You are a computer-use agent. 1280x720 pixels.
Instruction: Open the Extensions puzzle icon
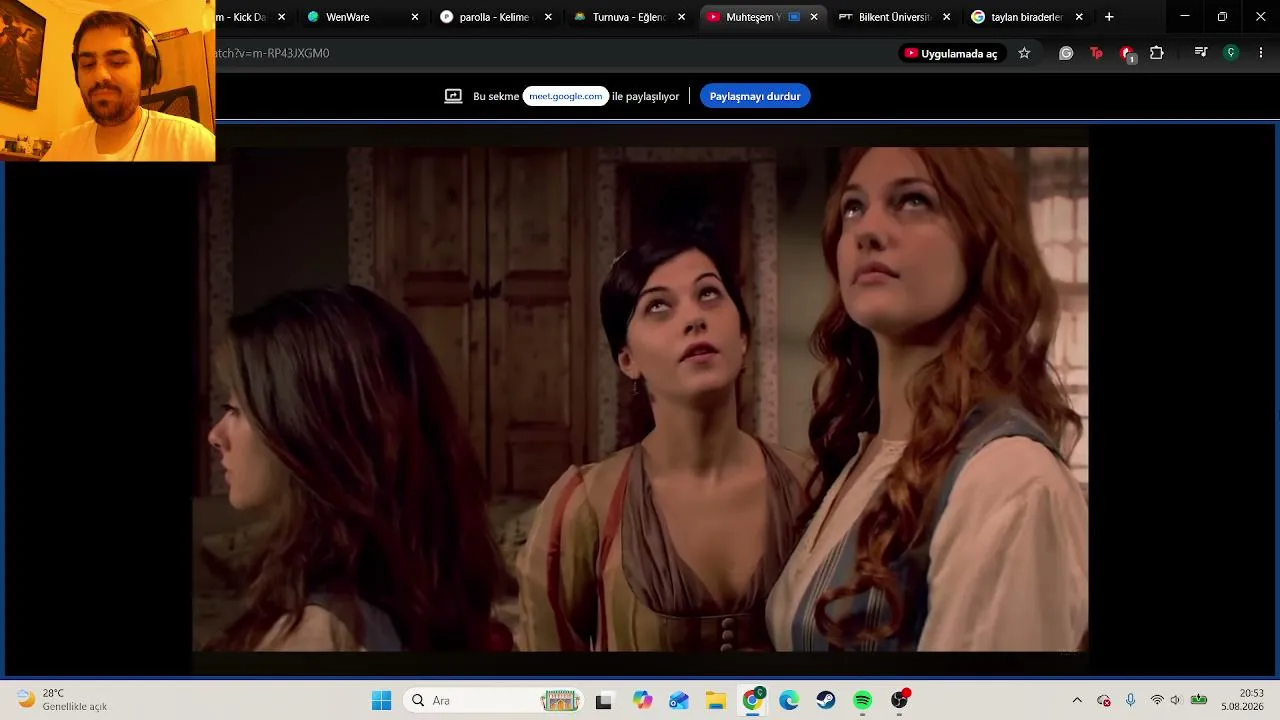[1157, 53]
